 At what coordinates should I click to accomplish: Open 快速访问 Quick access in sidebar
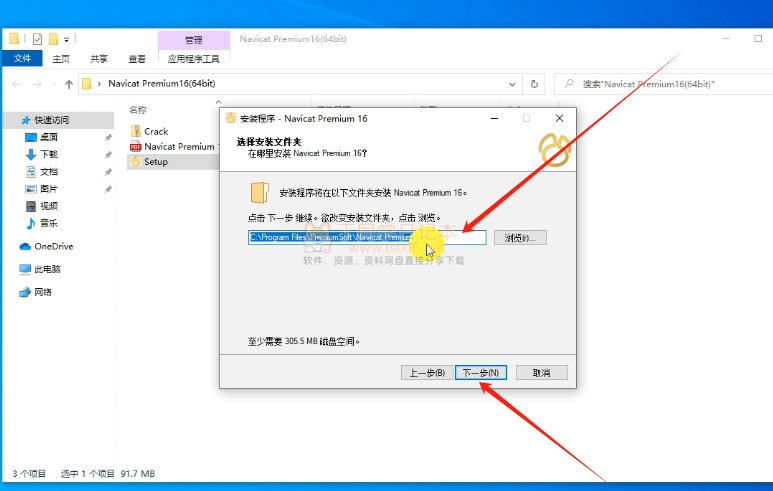tap(51, 120)
